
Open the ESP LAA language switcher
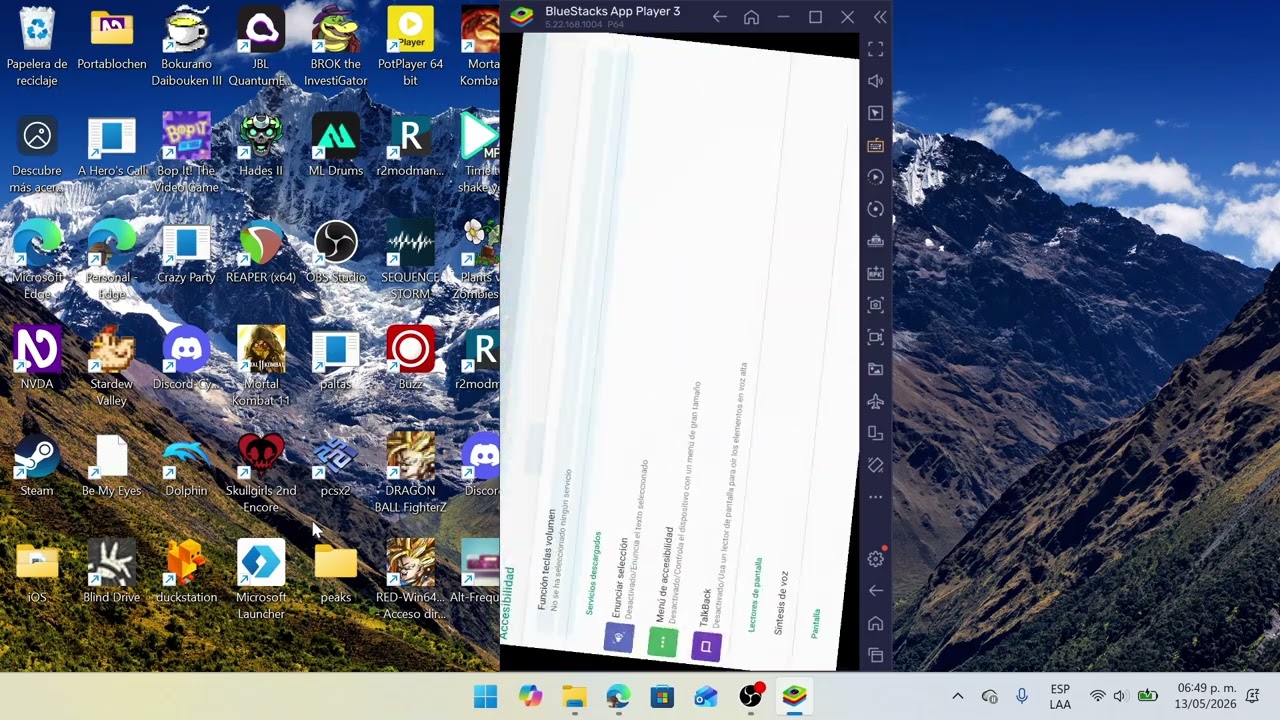click(x=1060, y=696)
